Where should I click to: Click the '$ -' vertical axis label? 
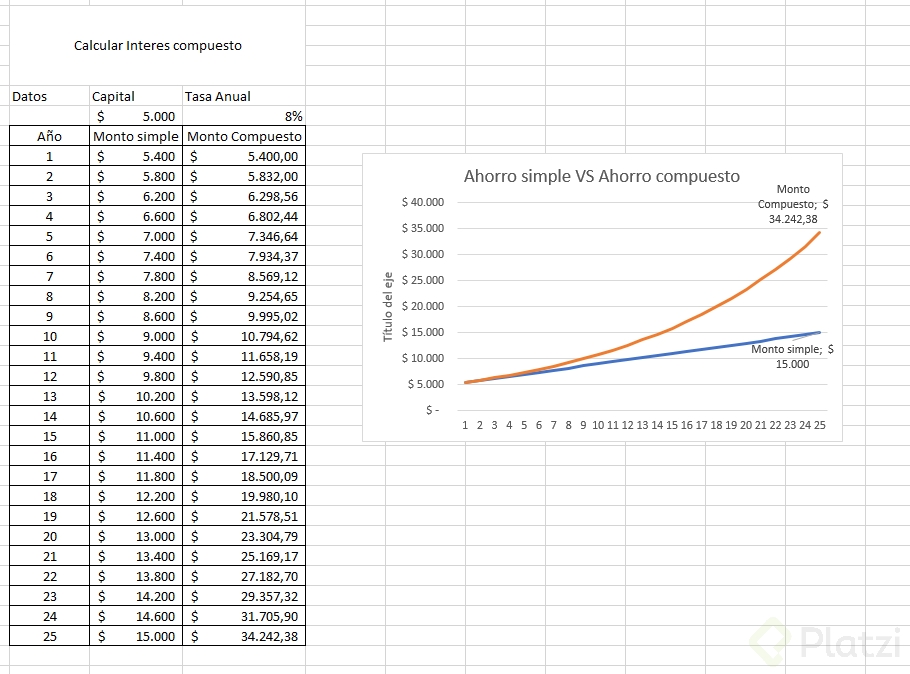432,410
